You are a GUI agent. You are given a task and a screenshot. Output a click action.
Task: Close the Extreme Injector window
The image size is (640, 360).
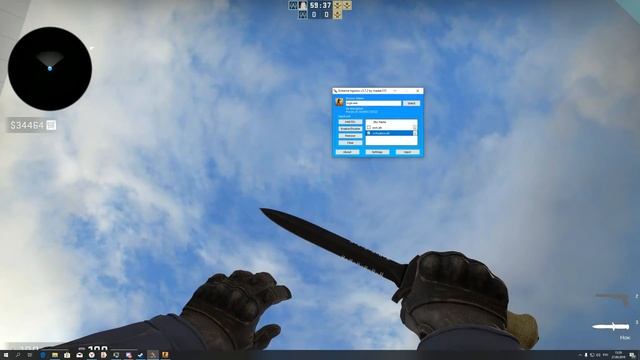[x=418, y=91]
